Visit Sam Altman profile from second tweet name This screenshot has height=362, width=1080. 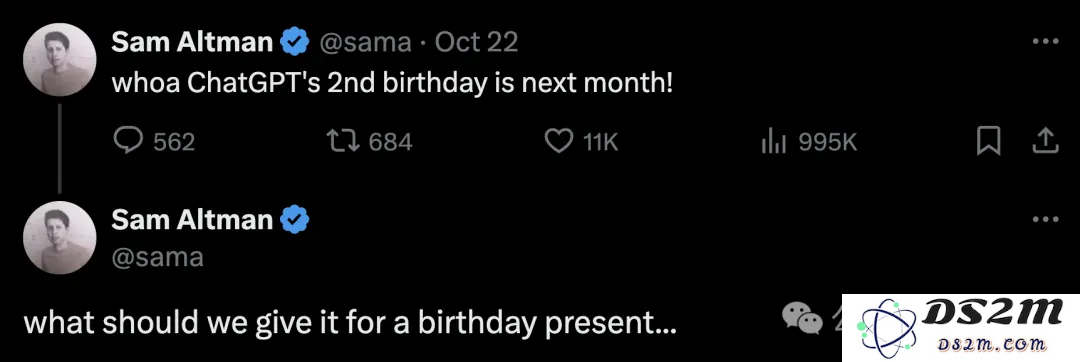click(x=192, y=220)
